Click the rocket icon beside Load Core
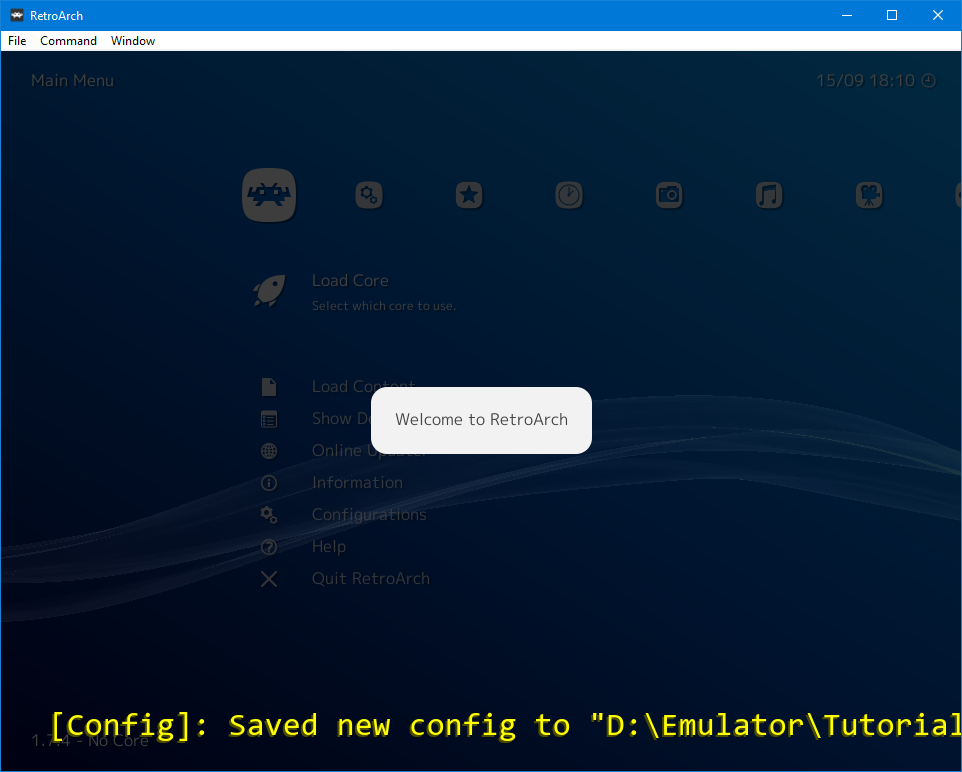Image resolution: width=962 pixels, height=772 pixels. pyautogui.click(x=269, y=290)
